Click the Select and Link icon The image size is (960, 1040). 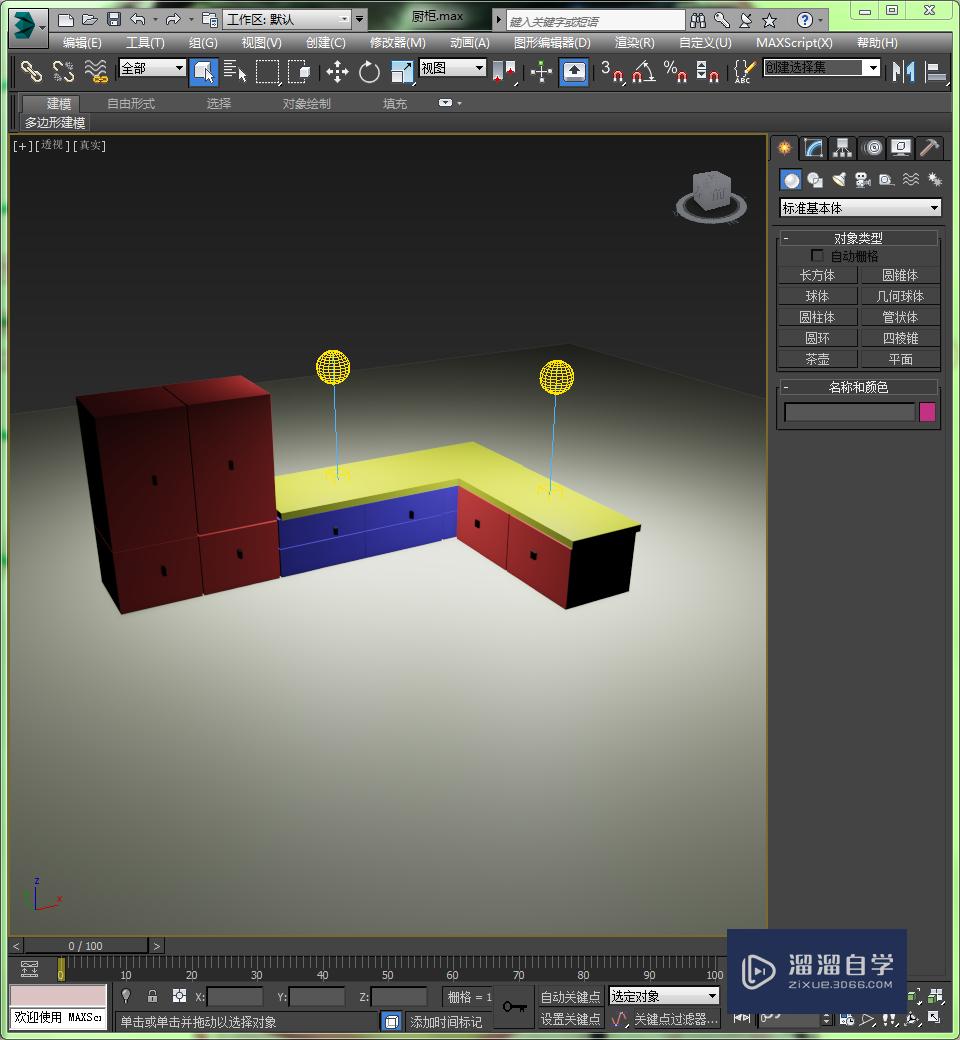32,71
